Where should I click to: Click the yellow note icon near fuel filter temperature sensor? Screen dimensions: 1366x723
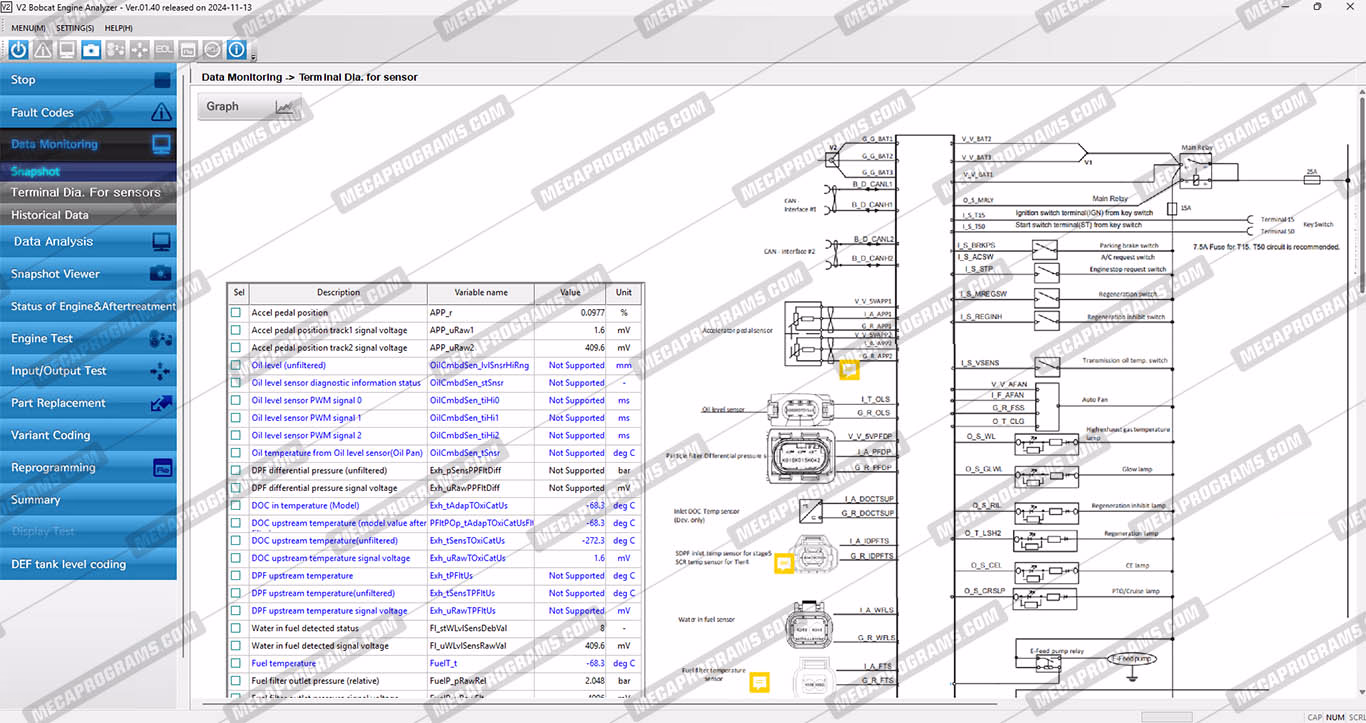tap(760, 682)
